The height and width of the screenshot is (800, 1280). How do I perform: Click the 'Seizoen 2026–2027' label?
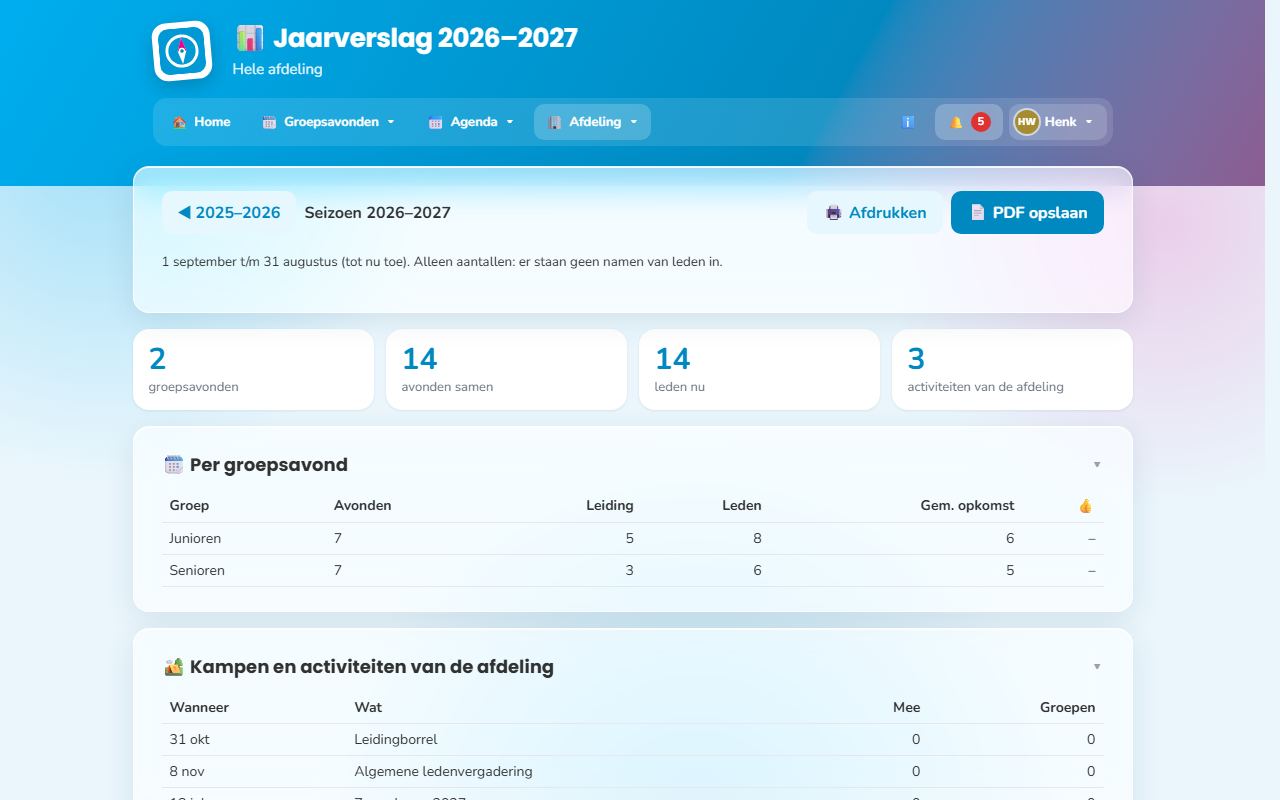(378, 213)
